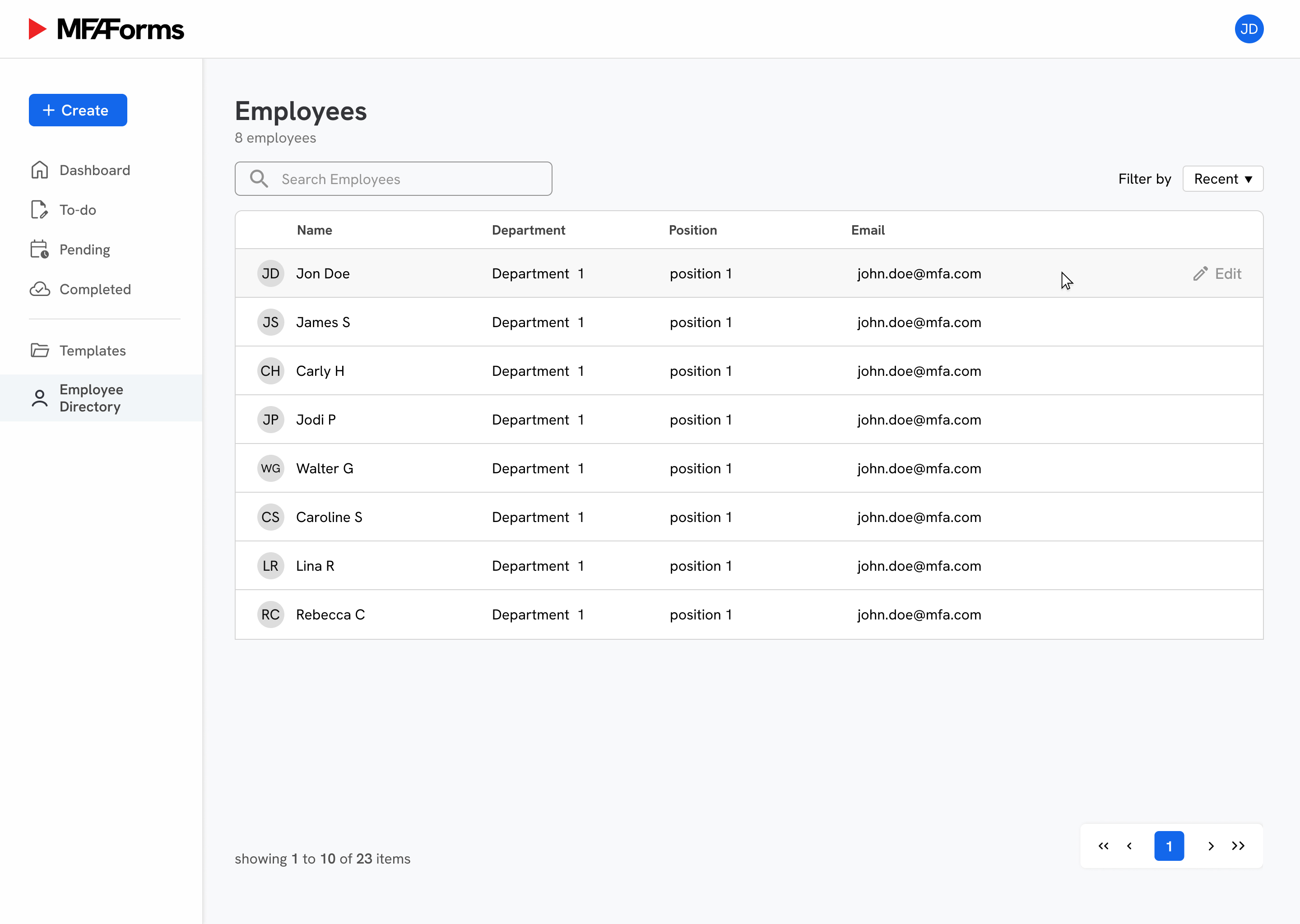Click the Employee Directory person icon
Viewport: 1300px width, 924px height.
(x=39, y=398)
